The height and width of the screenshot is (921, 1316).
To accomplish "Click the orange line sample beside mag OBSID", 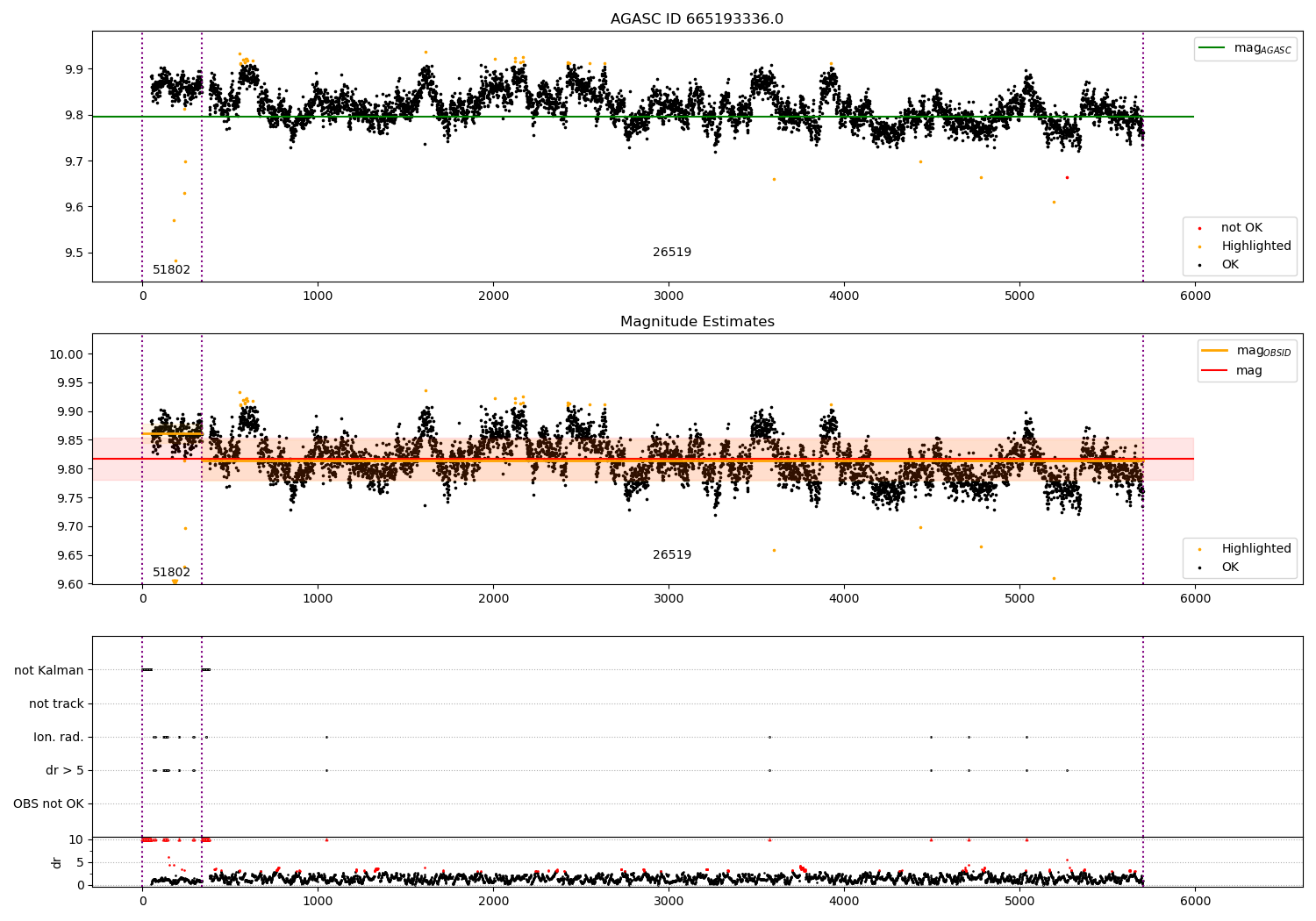I will click(1214, 351).
